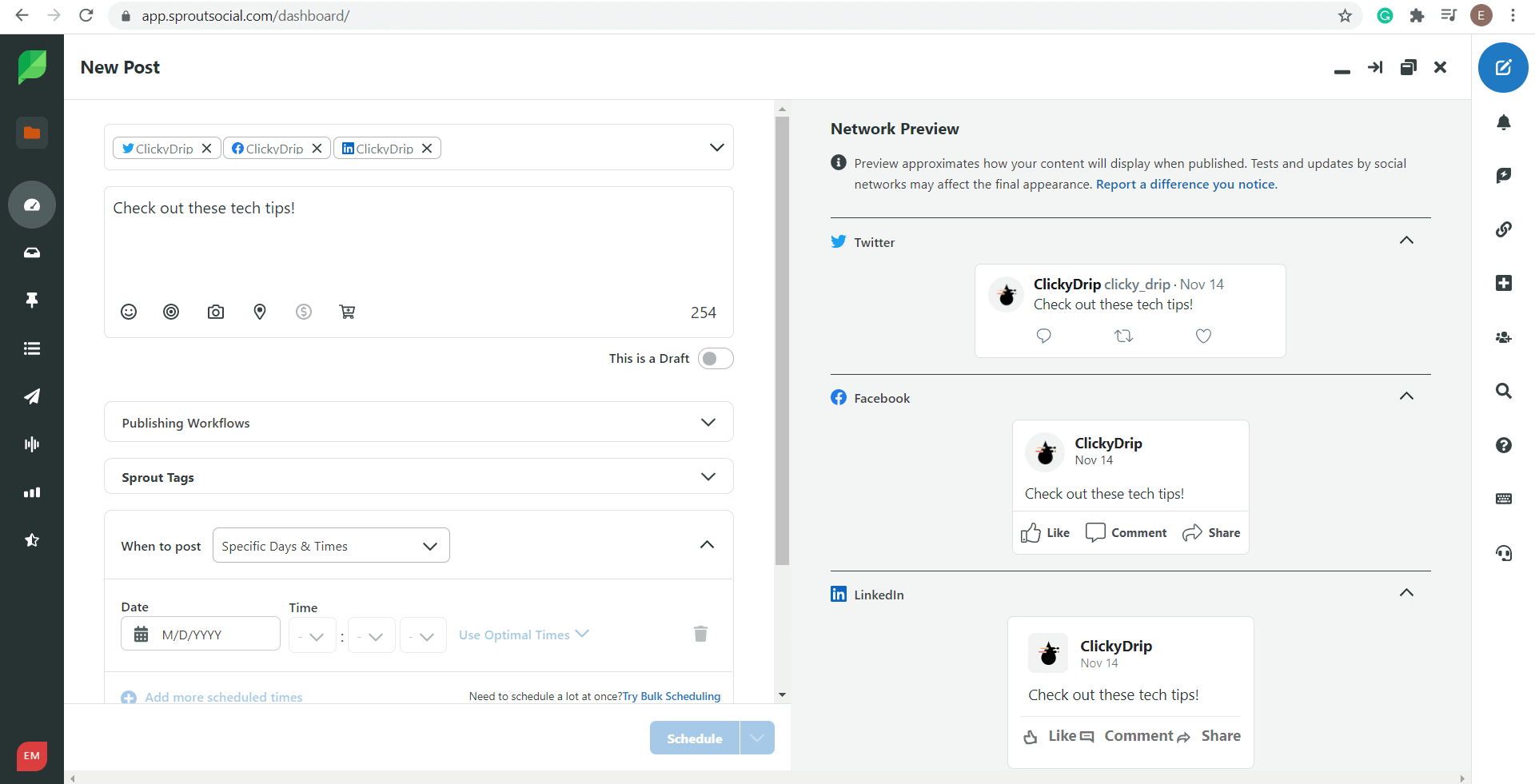Click the Schedule button
The image size is (1535, 784).
tap(695, 738)
